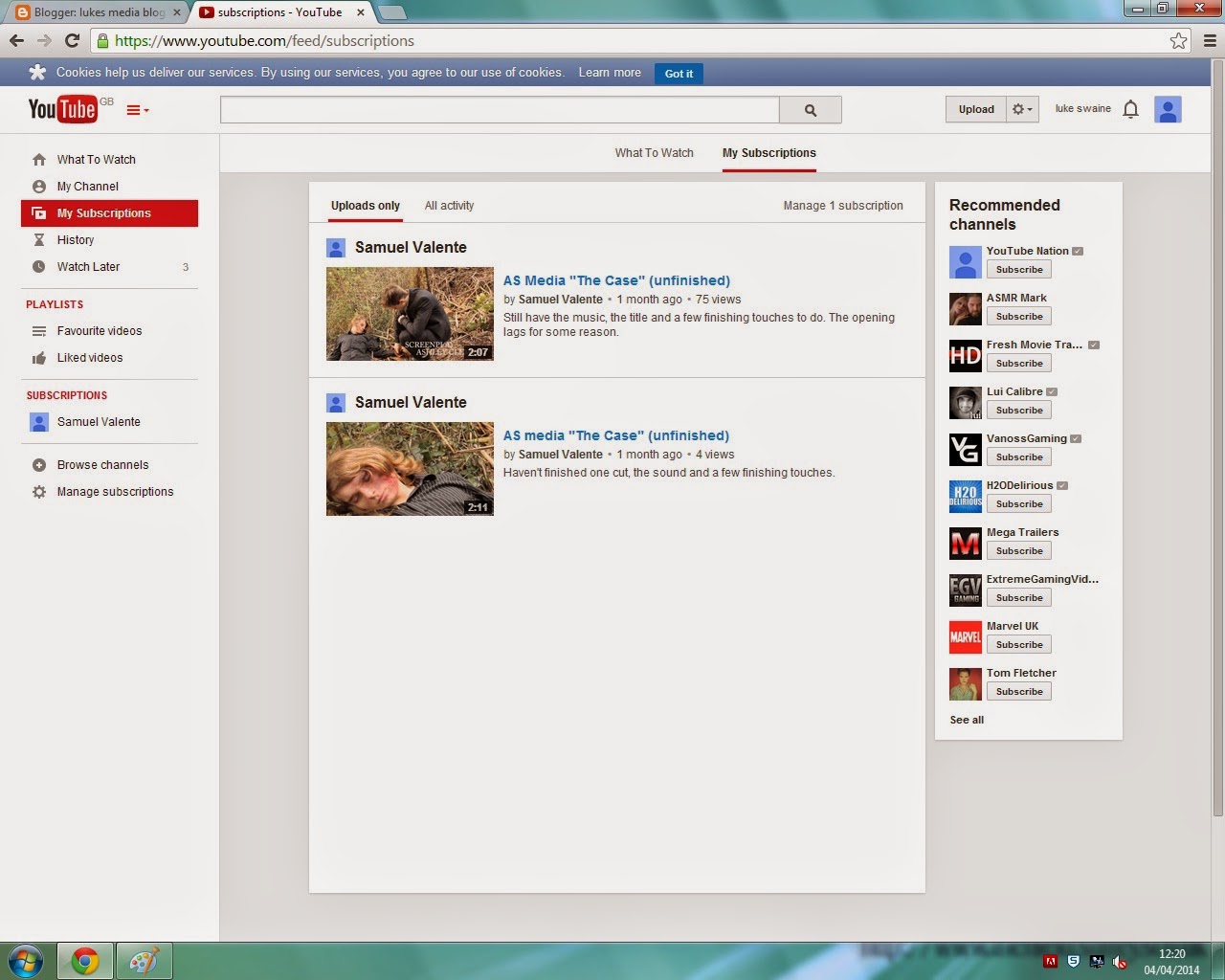Screen dimensions: 1225x980
Task: Click the luke swaine account avatar
Action: coord(1168,109)
